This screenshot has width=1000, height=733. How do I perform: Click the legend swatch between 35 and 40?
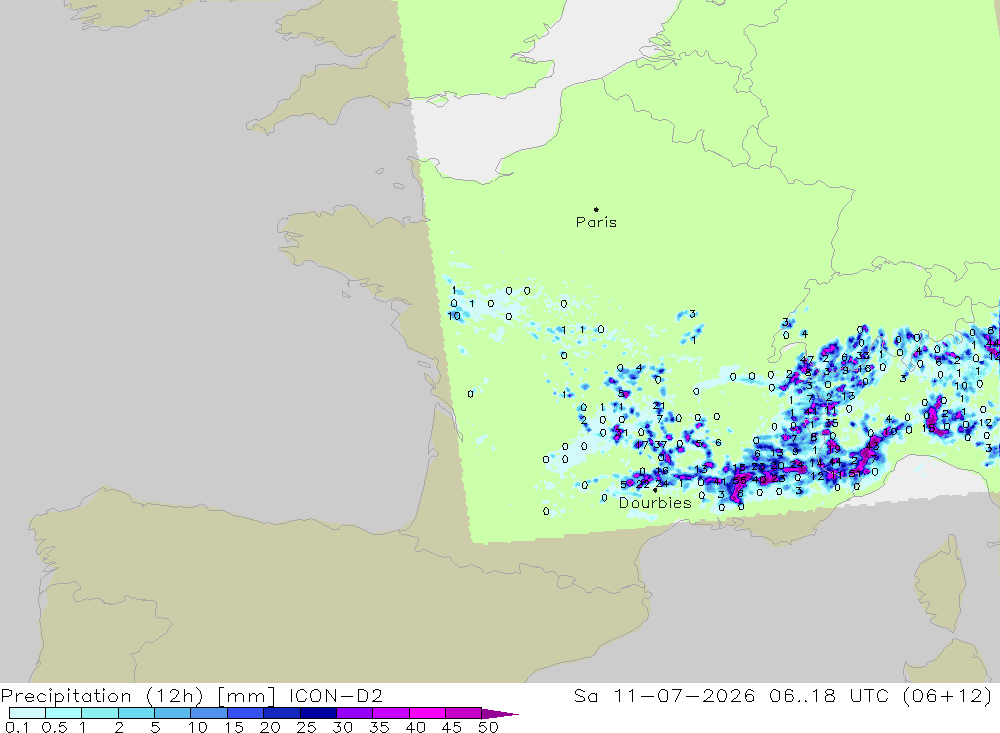click(390, 713)
